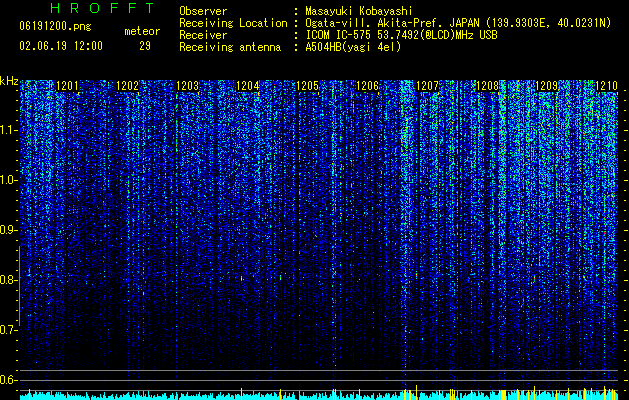Click the meteor count label

tap(142, 31)
